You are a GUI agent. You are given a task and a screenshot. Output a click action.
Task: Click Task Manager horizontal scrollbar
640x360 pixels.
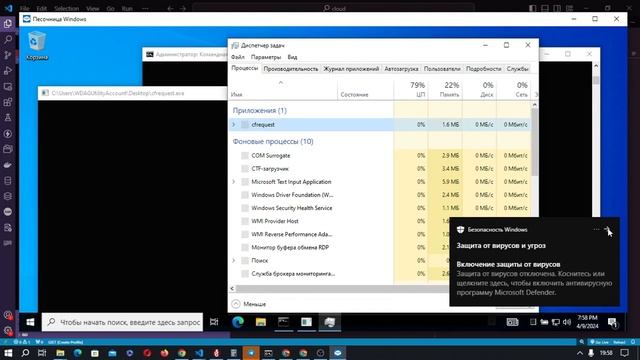tap(343, 289)
